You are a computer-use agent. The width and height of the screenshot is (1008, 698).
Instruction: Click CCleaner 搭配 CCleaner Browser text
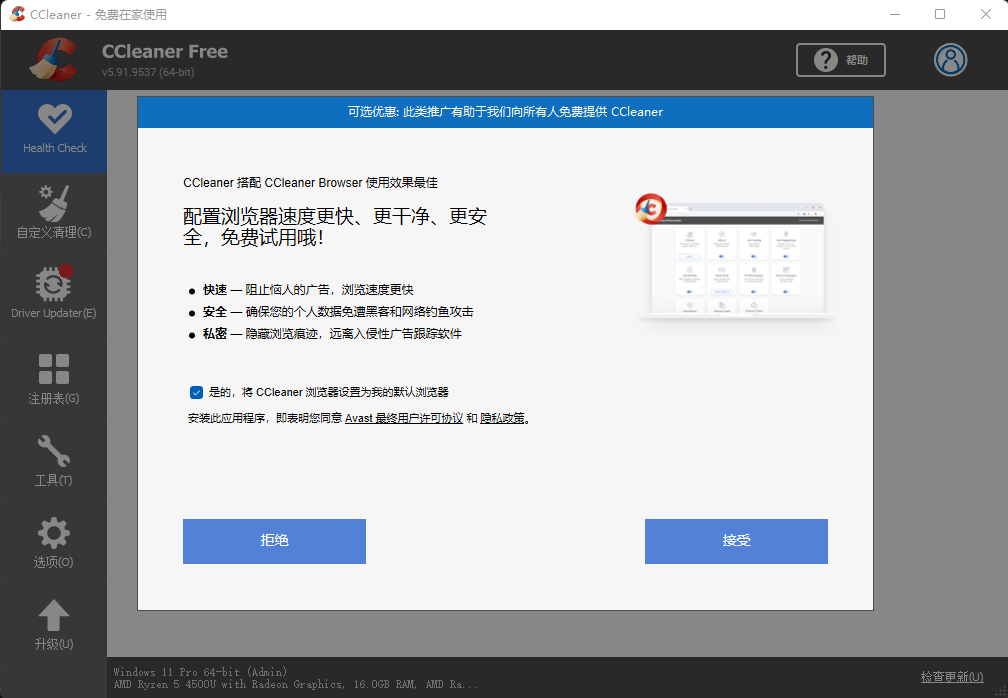click(310, 183)
